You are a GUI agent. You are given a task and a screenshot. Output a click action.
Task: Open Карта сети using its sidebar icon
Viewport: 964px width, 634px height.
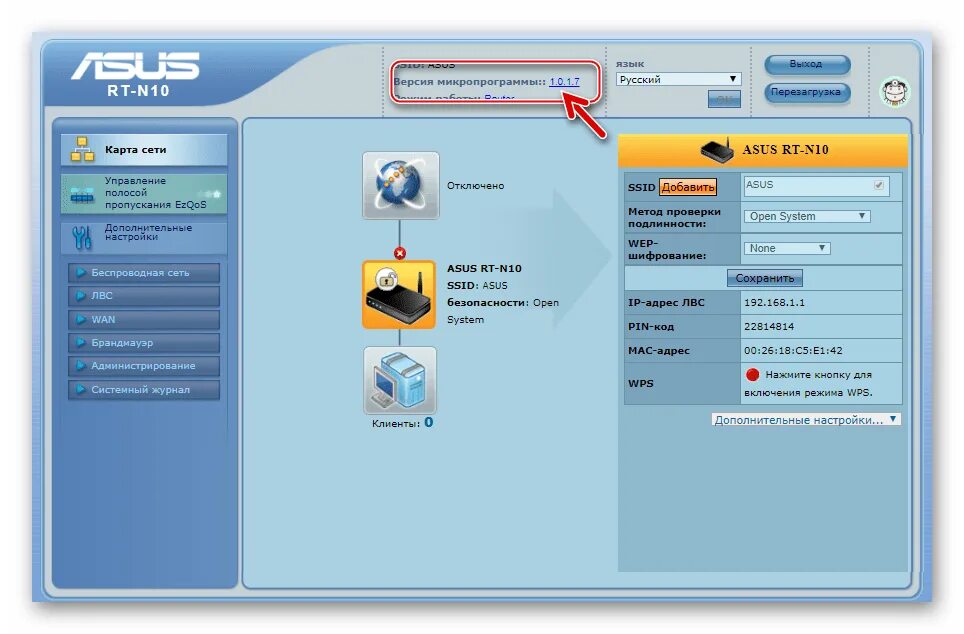(x=84, y=146)
